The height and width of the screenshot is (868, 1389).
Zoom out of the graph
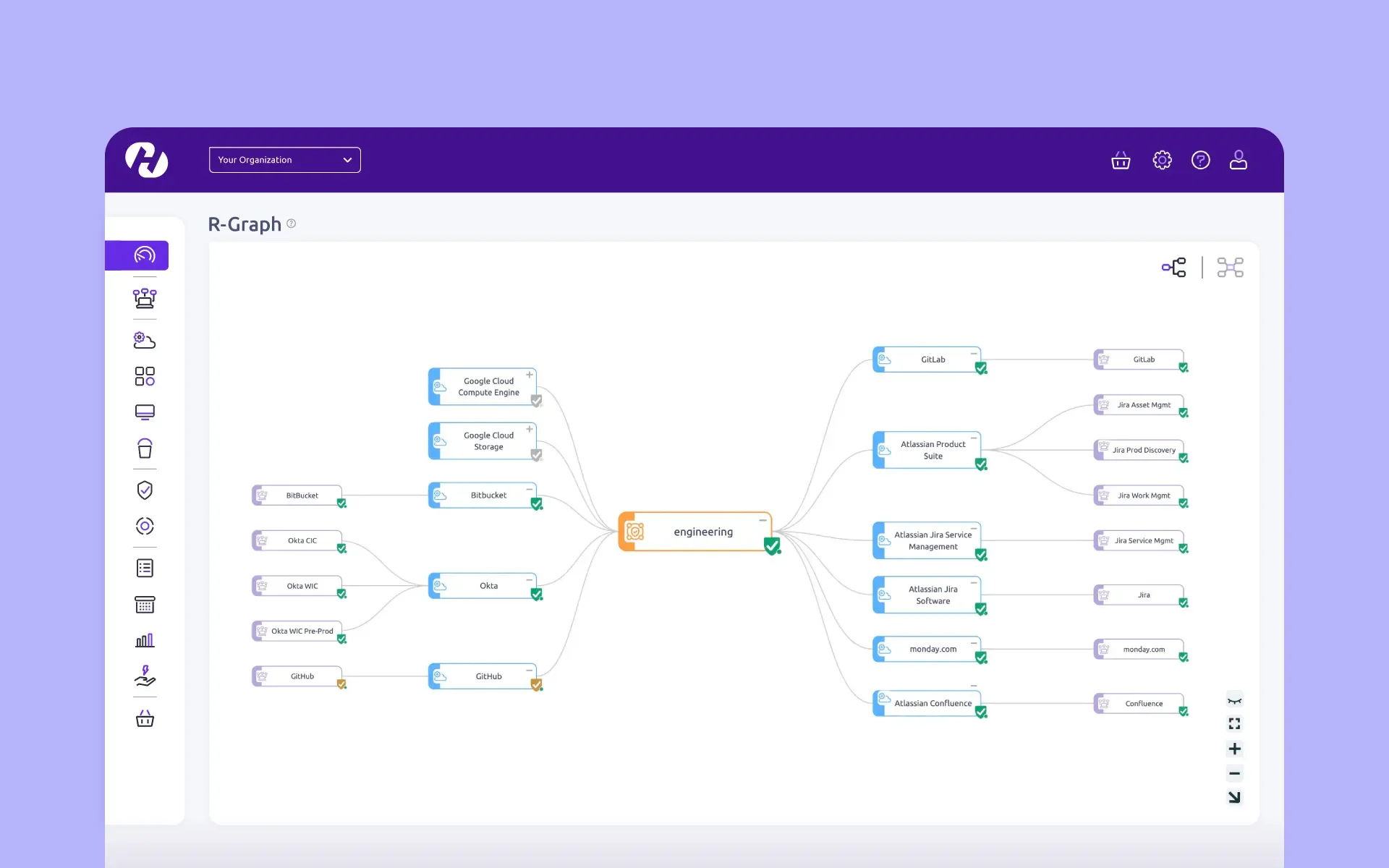coord(1234,773)
